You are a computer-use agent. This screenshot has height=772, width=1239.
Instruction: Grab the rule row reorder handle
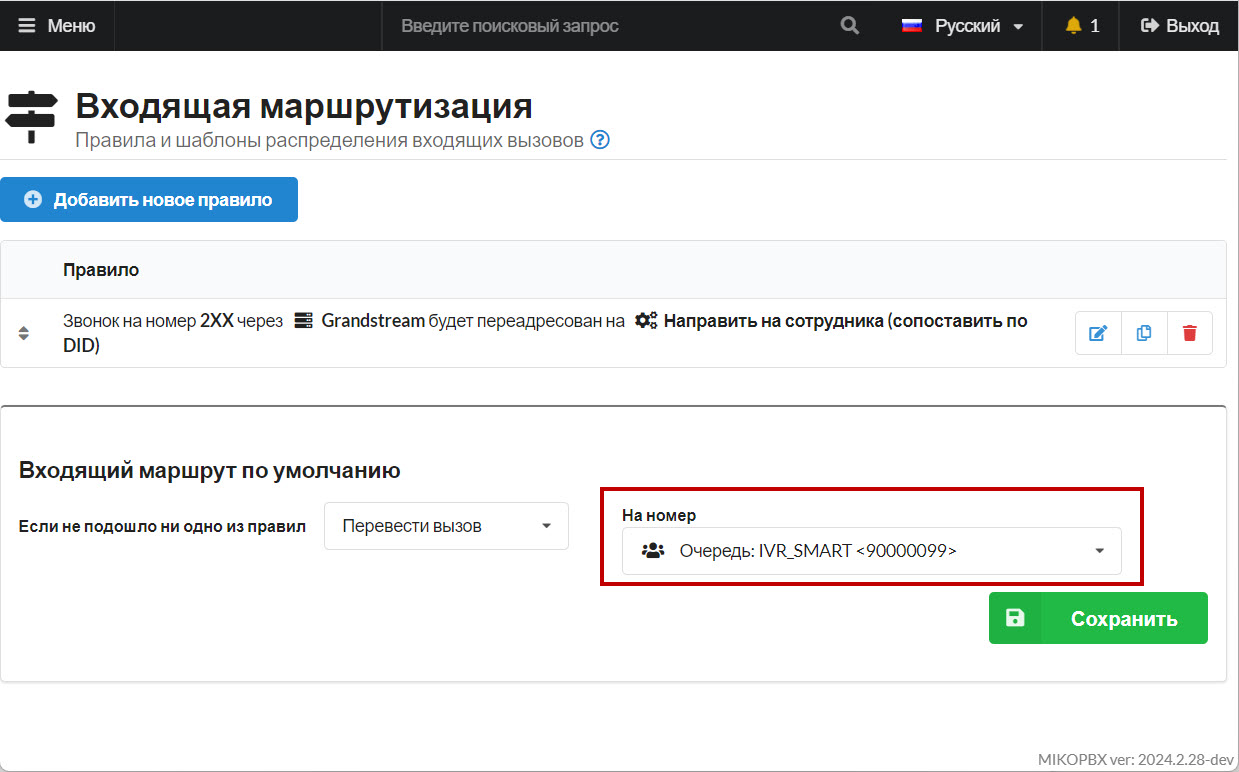tap(24, 333)
